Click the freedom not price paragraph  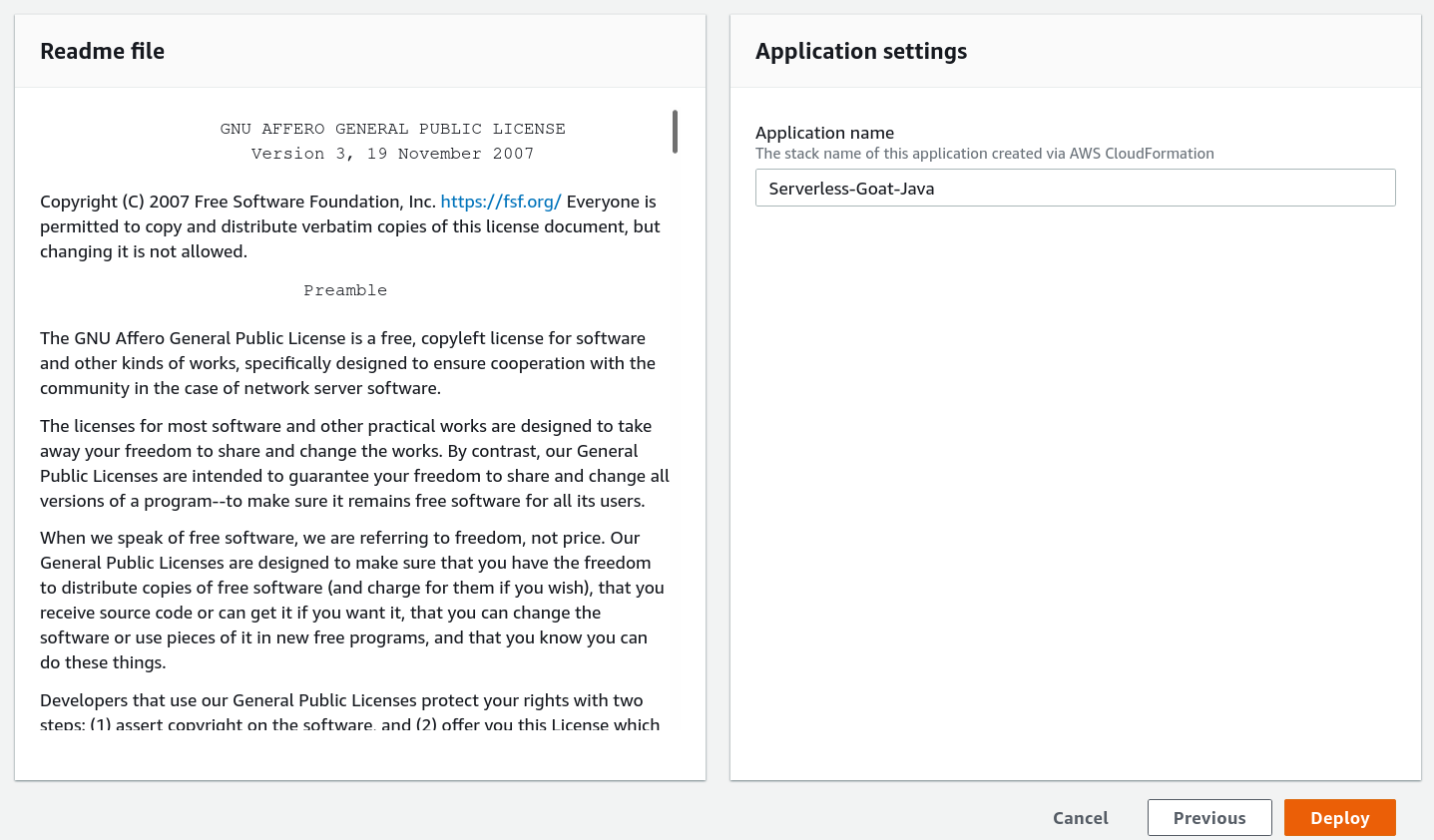point(351,599)
